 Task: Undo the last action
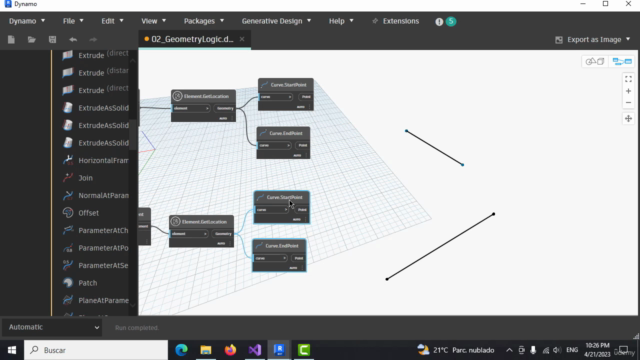73,40
